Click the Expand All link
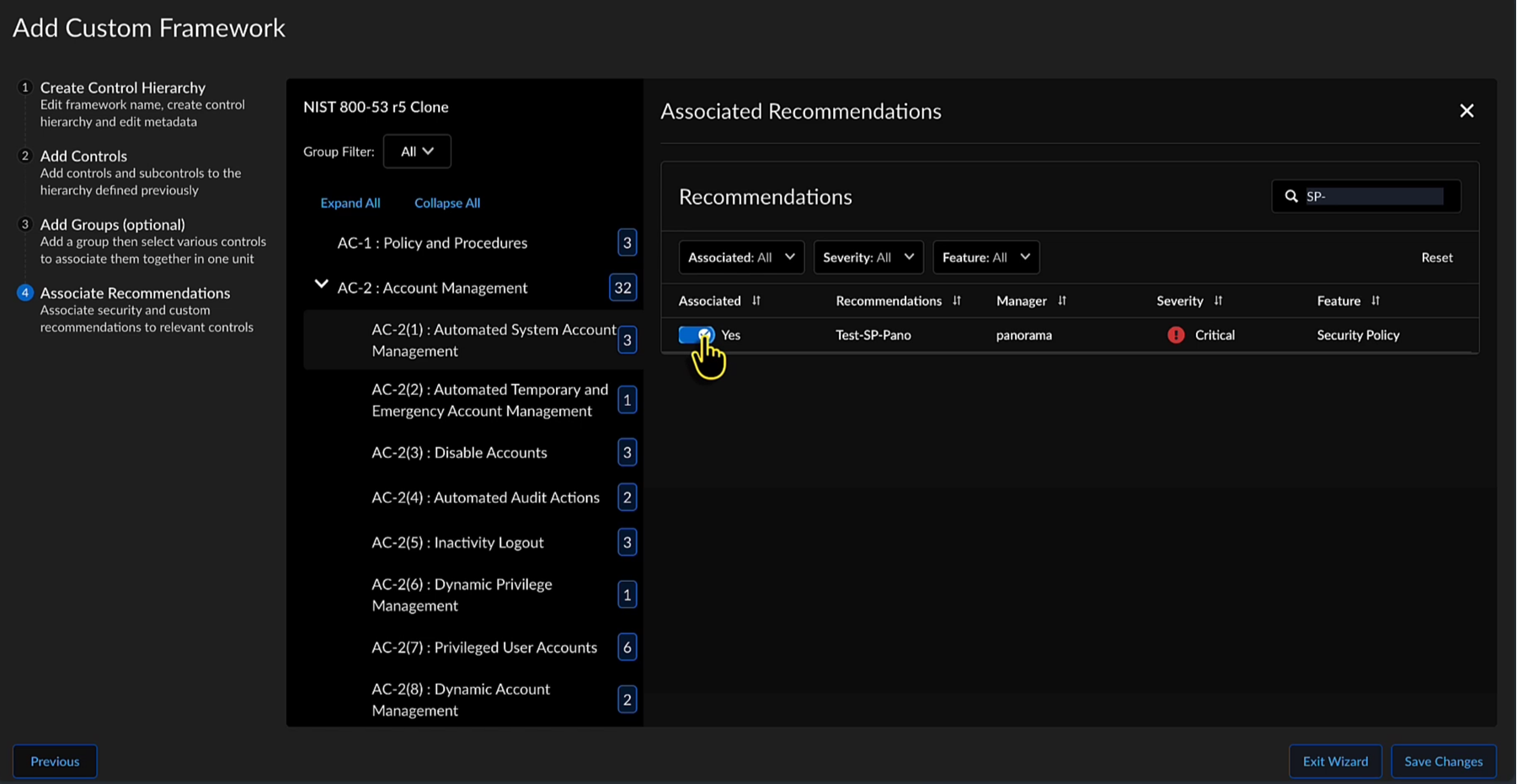 point(350,203)
